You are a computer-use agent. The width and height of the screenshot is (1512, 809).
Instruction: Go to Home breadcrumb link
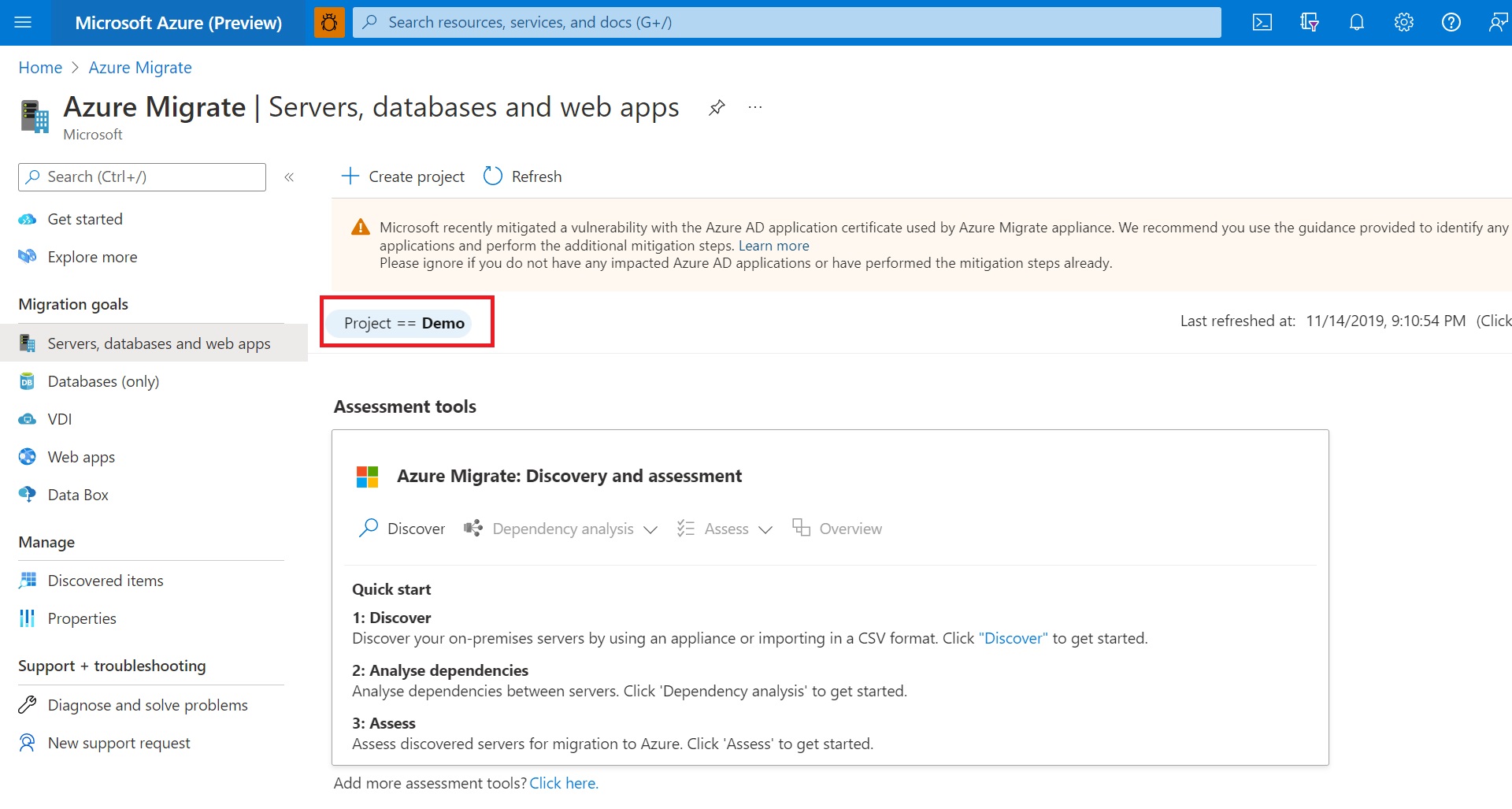[40, 68]
